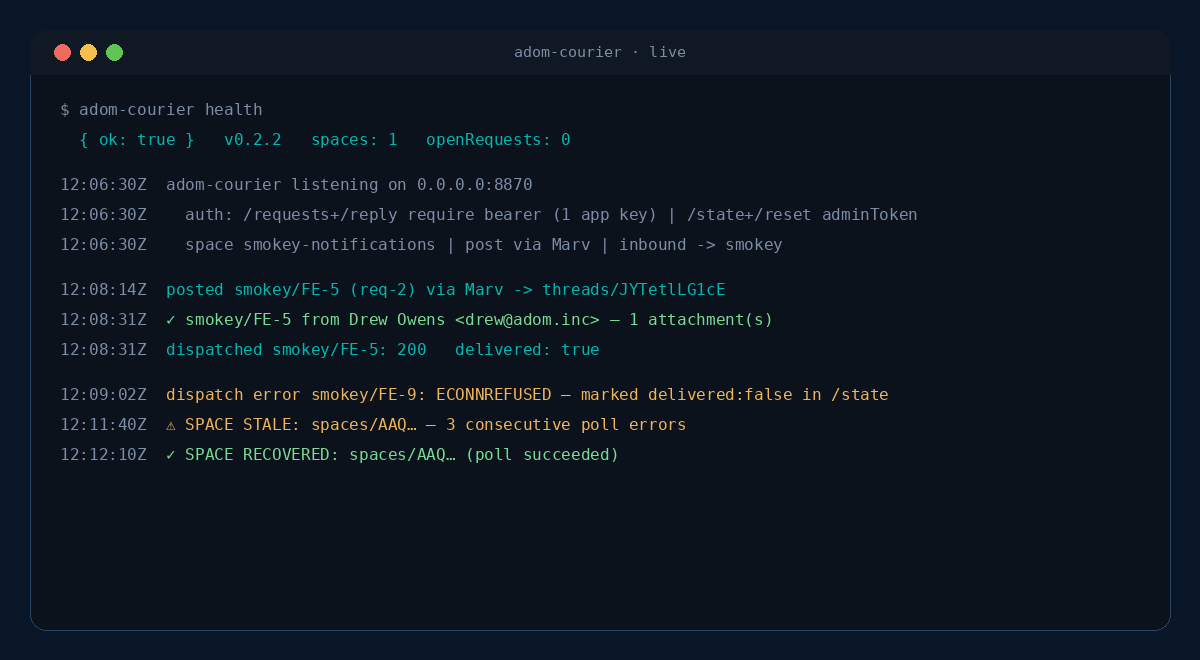This screenshot has height=660, width=1200.
Task: Click the timestamp '12:12:10Z'
Action: (x=103, y=455)
